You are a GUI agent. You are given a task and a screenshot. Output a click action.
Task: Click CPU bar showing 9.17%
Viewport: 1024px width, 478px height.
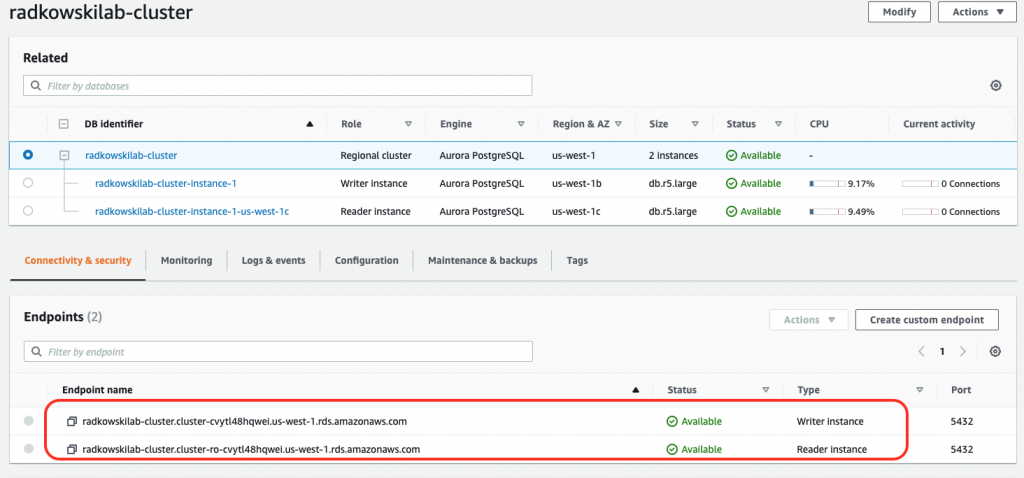(827, 184)
